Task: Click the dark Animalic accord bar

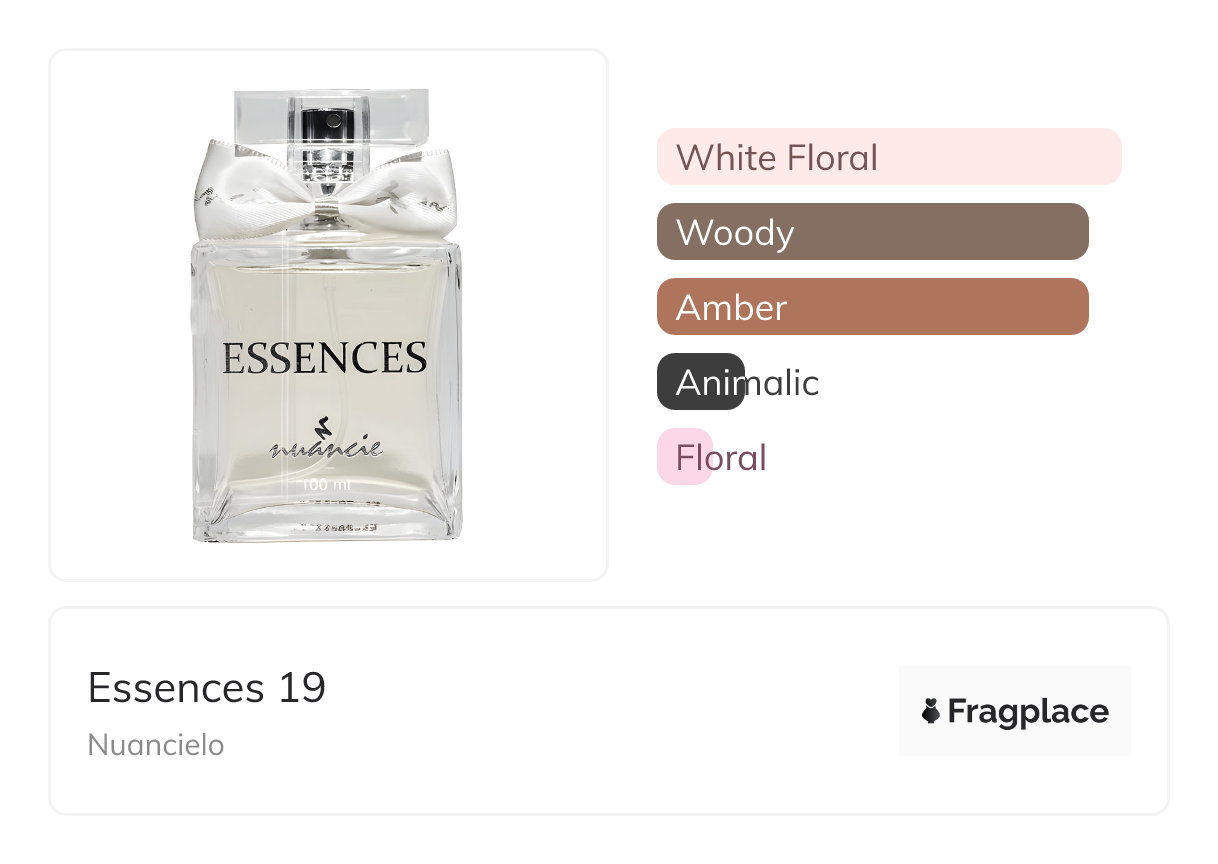Action: [700, 382]
